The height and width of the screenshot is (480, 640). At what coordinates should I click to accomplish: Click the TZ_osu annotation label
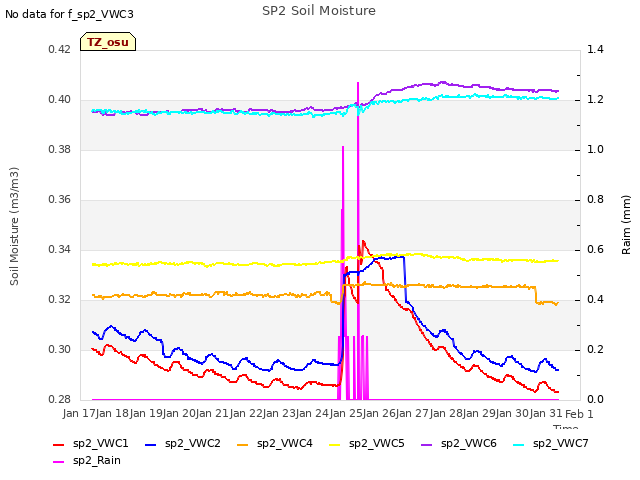(108, 42)
